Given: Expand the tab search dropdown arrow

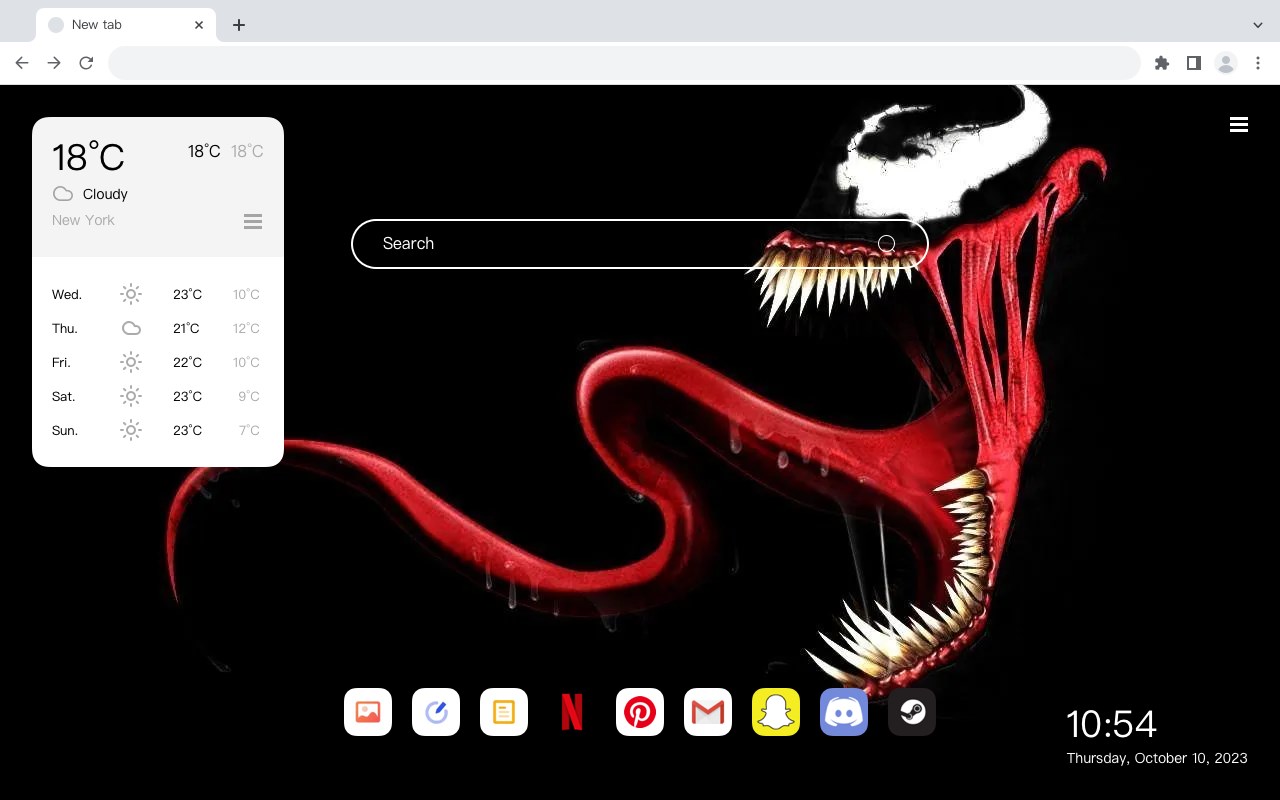Looking at the screenshot, I should (1258, 25).
